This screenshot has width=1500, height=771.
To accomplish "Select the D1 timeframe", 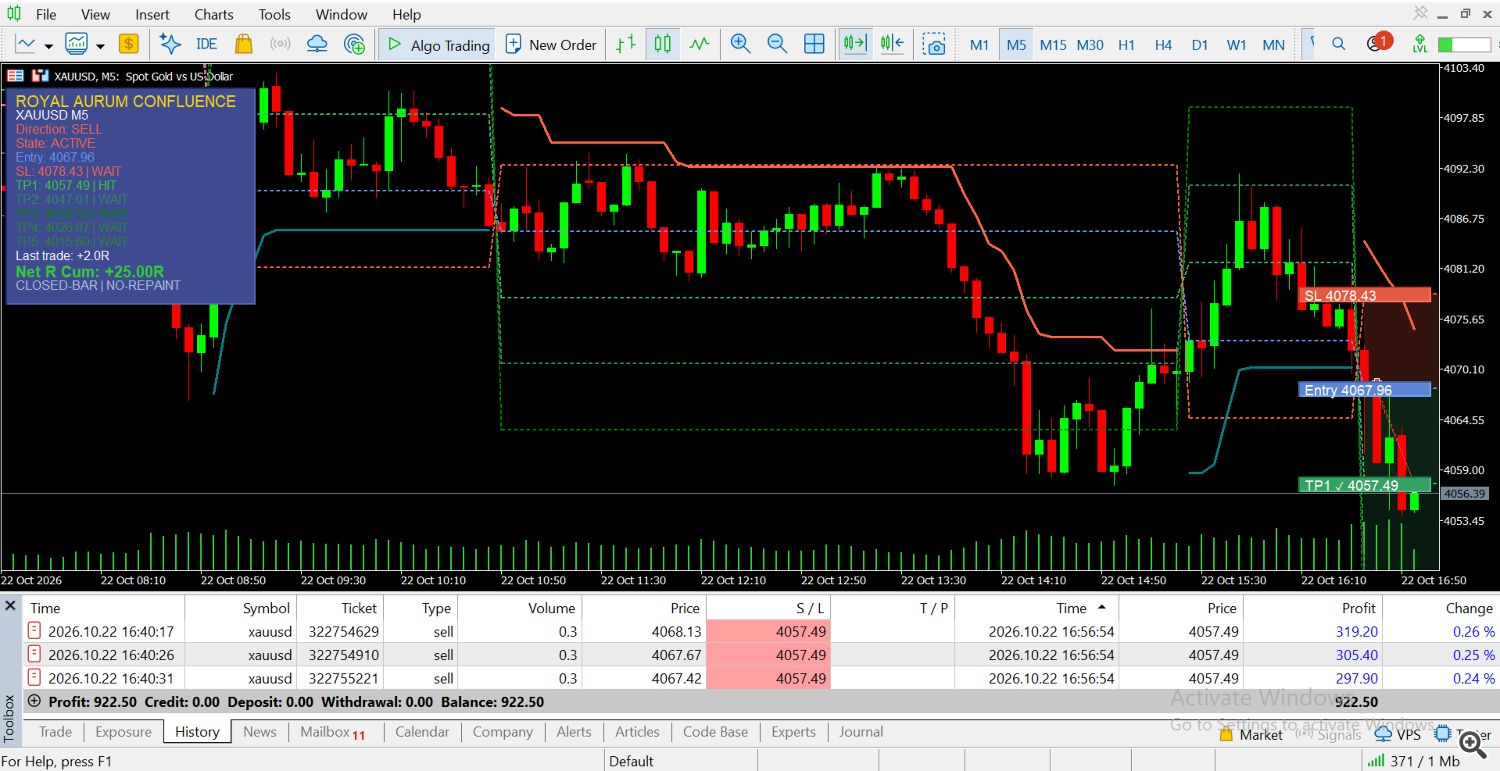I will click(x=1200, y=45).
